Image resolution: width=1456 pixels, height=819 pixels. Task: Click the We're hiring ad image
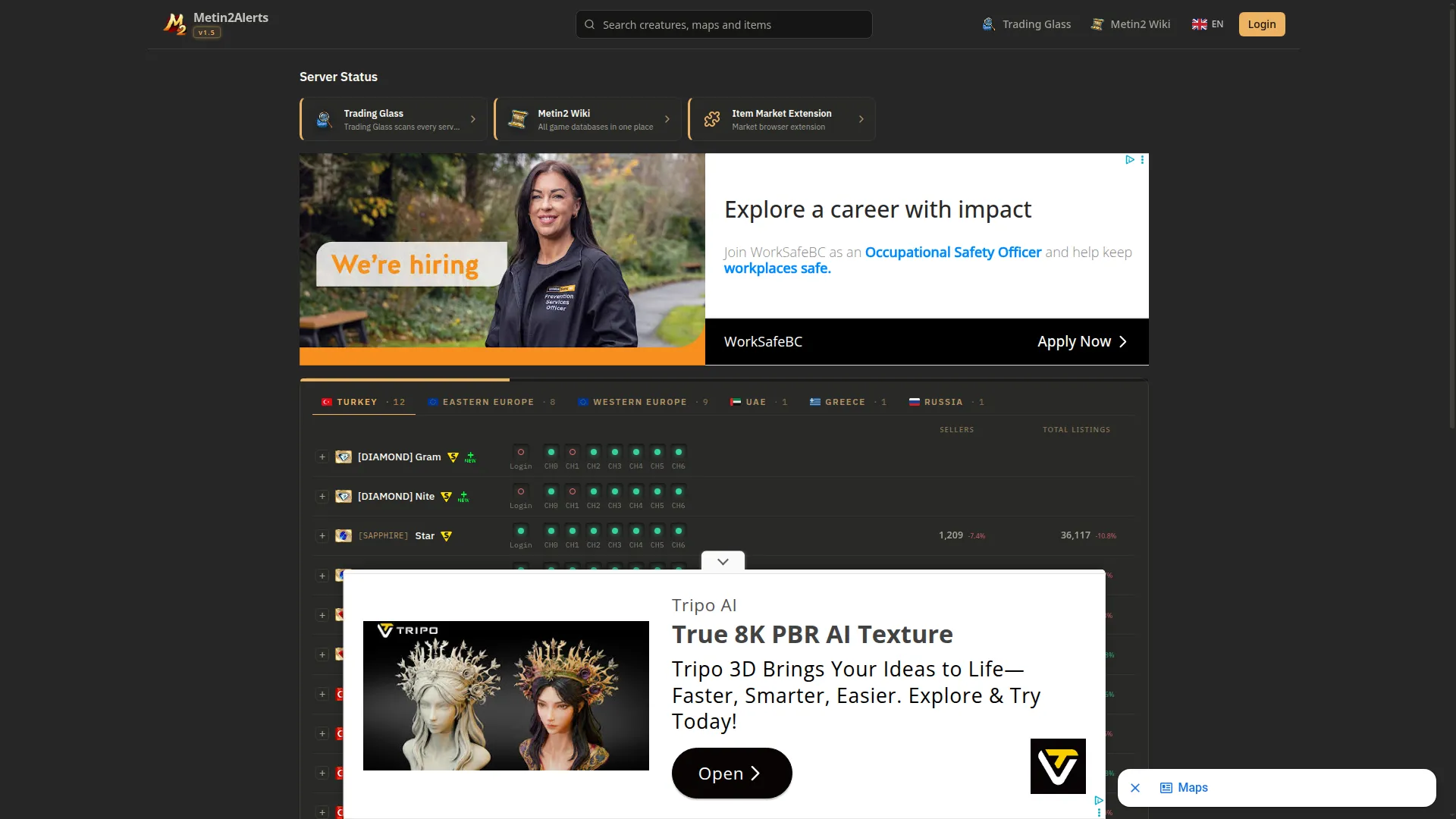pos(502,259)
